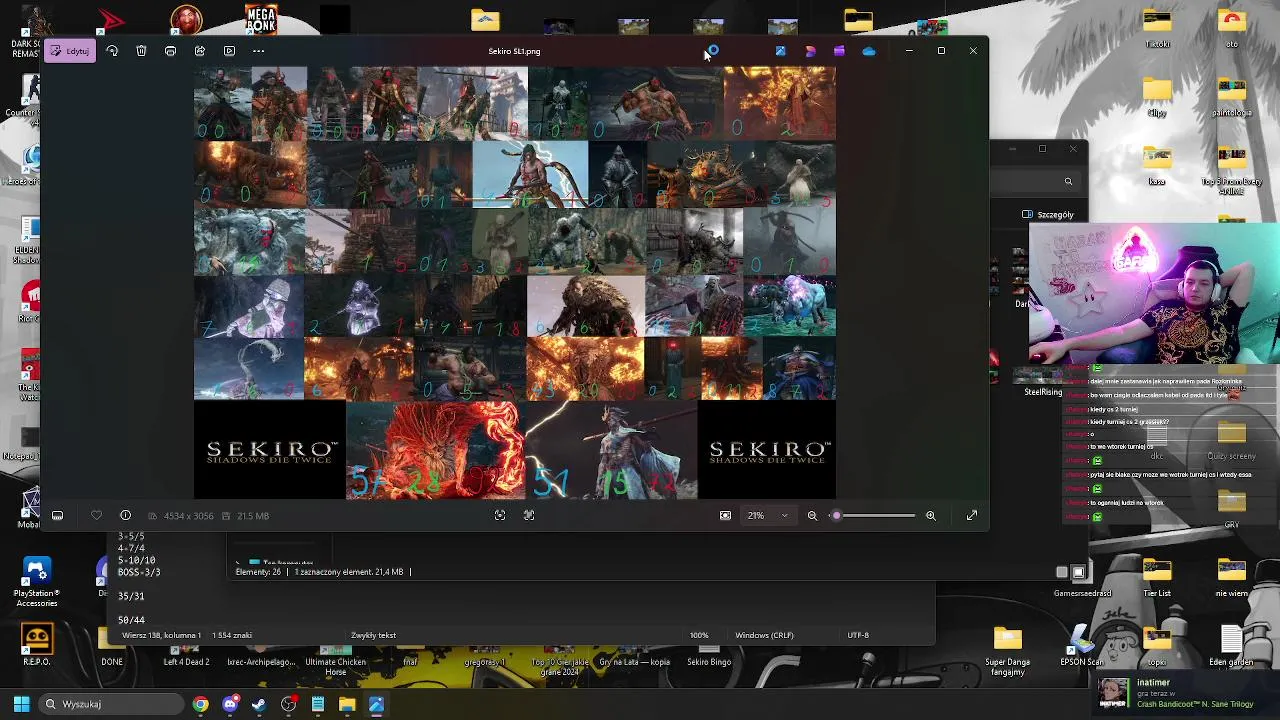
Task: Click Windows (CRLF) in Notepad status bar
Action: click(764, 635)
